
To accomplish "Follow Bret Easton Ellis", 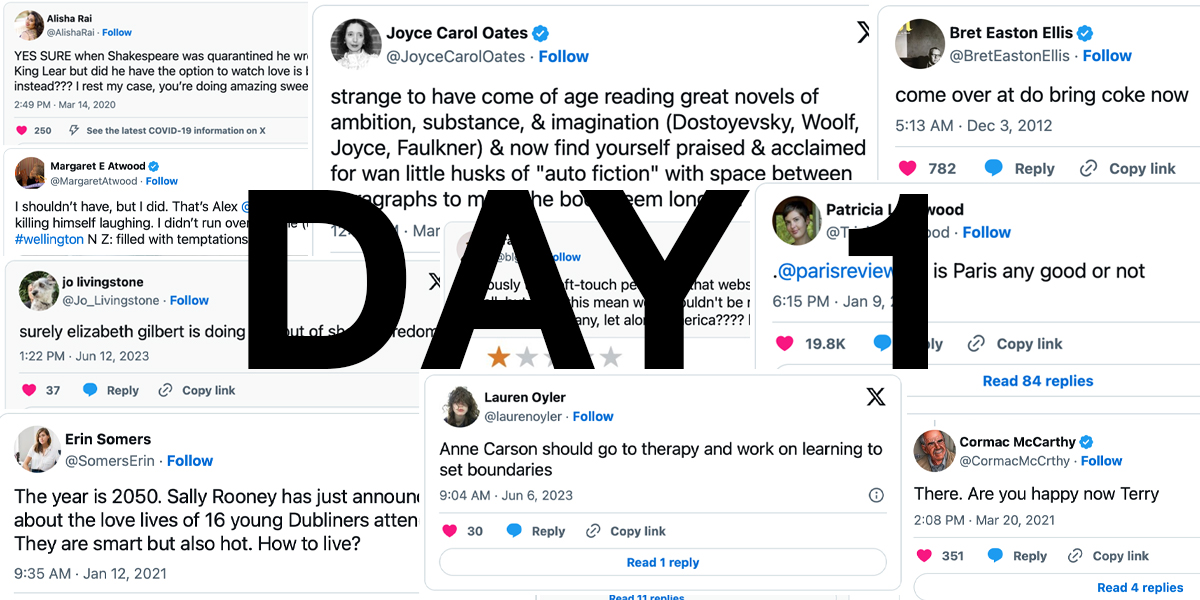I will [1107, 56].
